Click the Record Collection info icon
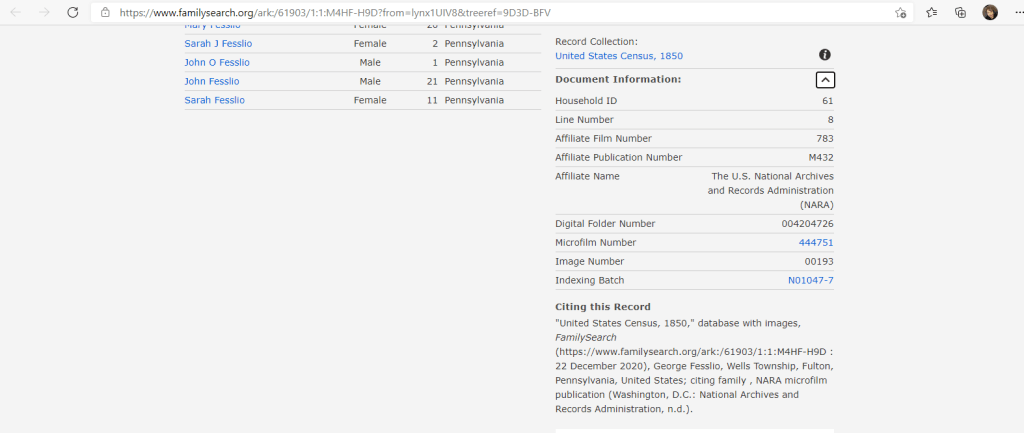Screen dimensions: 1024x433 coord(825,55)
